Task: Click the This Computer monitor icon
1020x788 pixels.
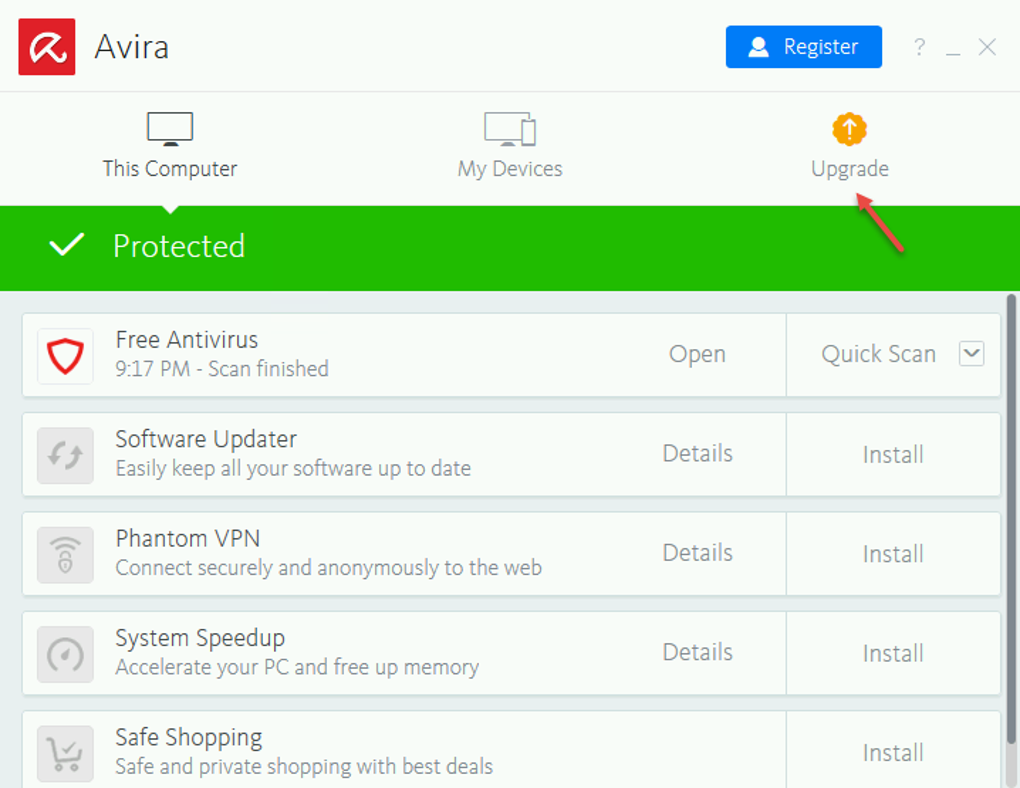Action: 169,127
